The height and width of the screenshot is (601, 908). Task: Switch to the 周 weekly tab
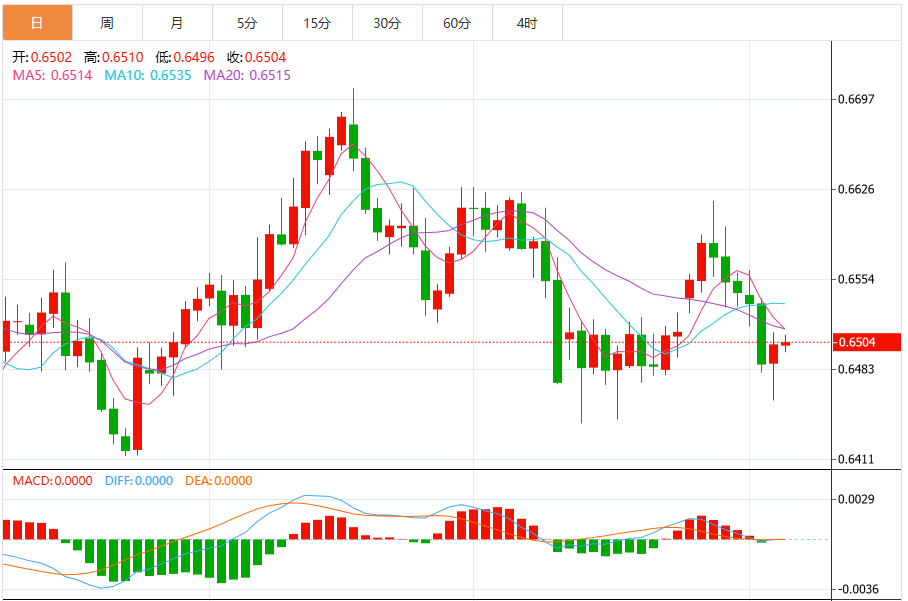tap(107, 22)
